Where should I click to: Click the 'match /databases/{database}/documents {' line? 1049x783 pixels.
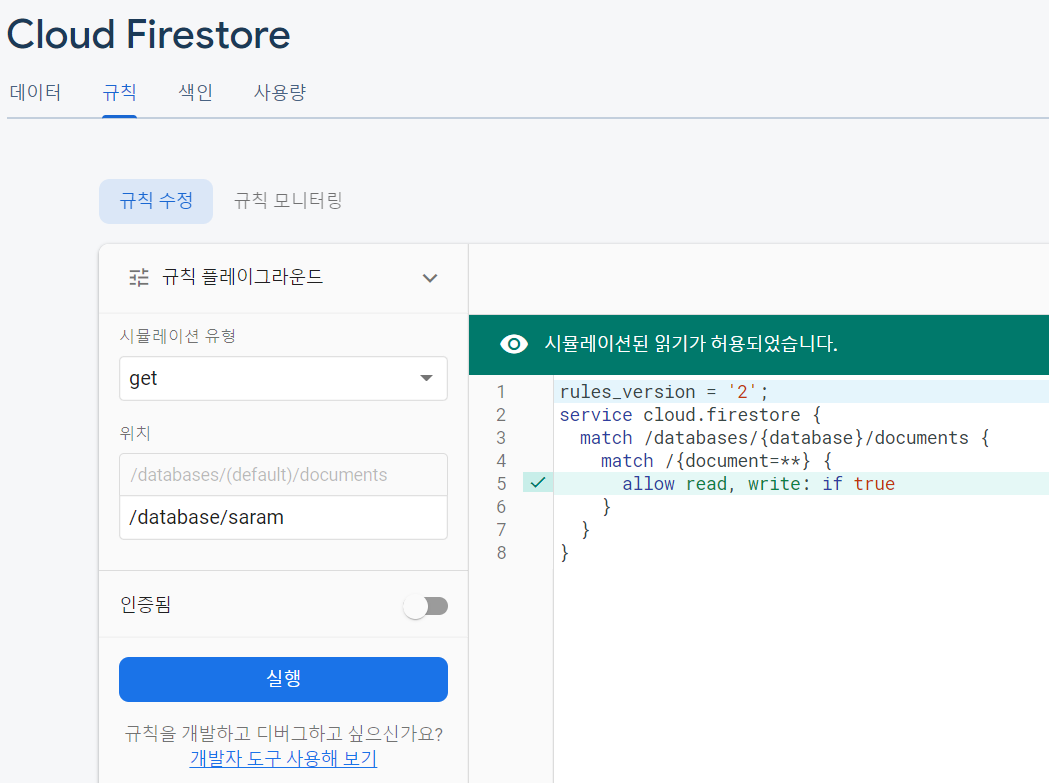coord(784,438)
